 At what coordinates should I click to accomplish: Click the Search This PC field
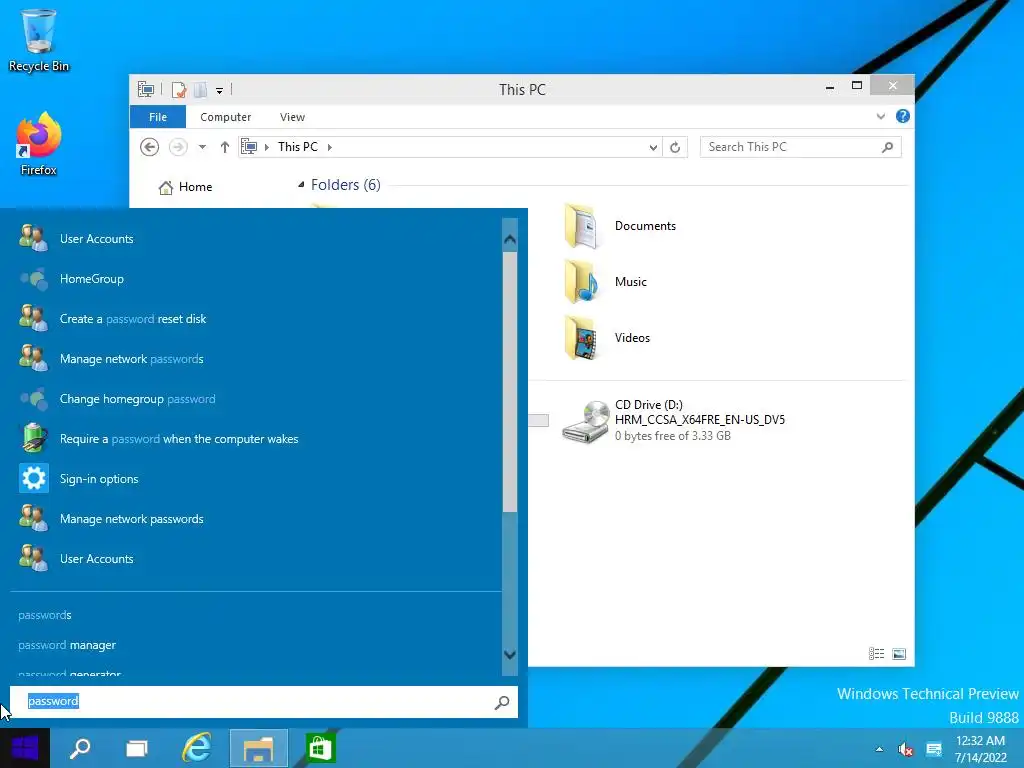click(801, 147)
